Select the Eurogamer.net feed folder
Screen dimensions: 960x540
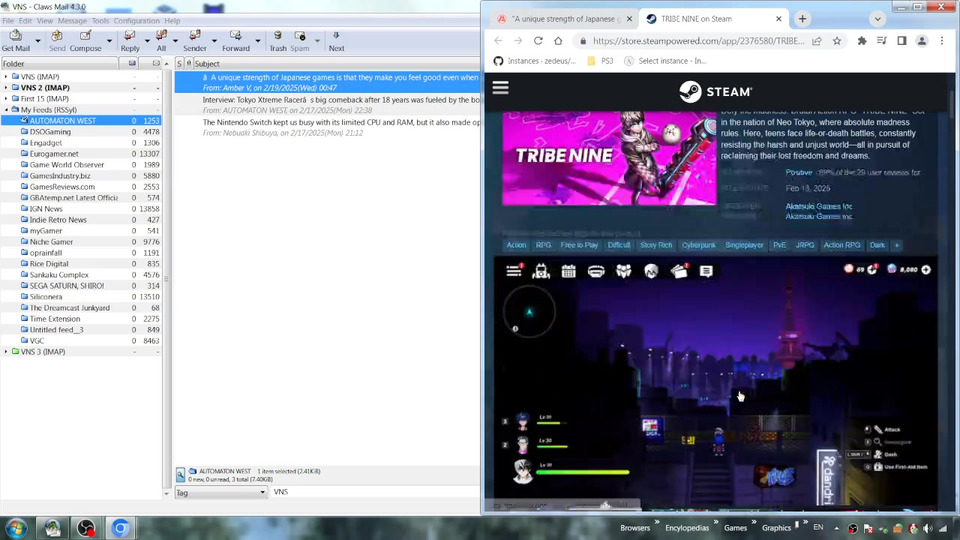54,154
